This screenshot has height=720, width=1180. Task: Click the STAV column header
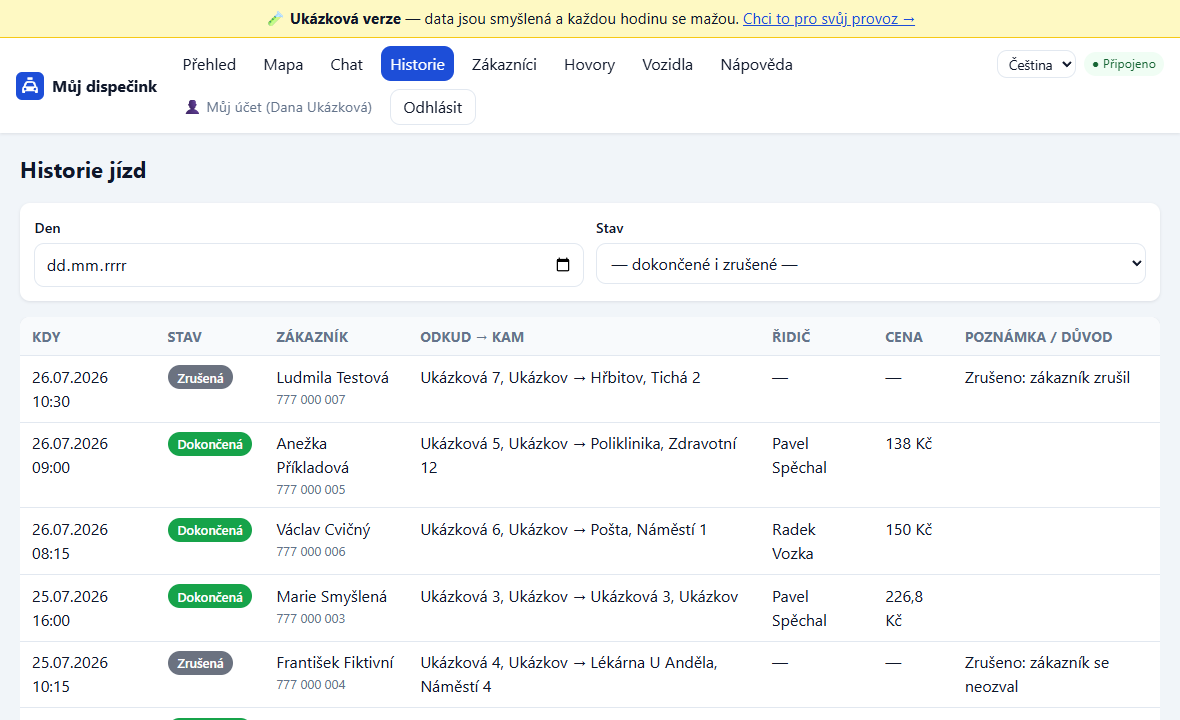coord(184,337)
